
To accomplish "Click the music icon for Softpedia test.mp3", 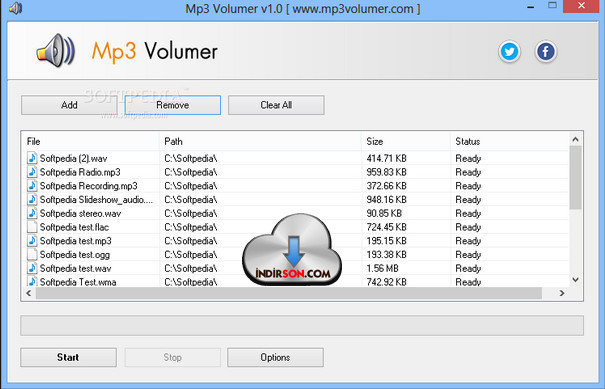I will 32,241.
